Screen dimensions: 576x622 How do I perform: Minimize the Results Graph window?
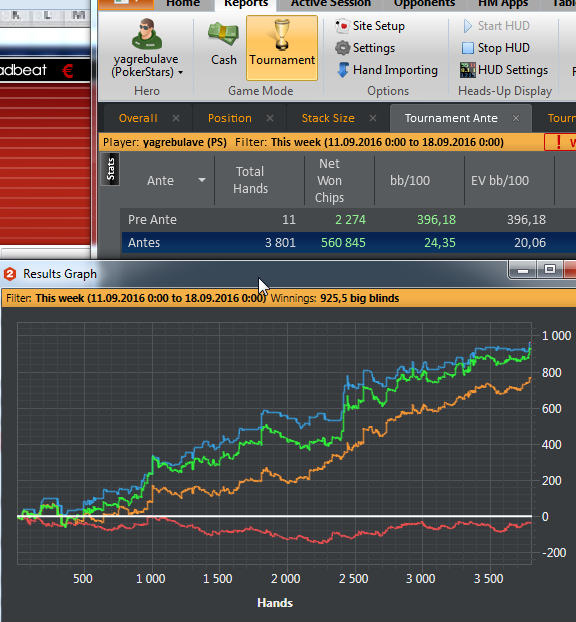tap(523, 270)
